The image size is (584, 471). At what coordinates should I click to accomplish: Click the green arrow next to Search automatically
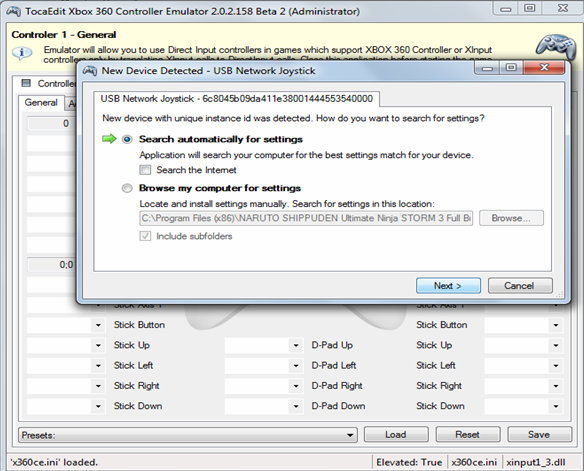[109, 139]
